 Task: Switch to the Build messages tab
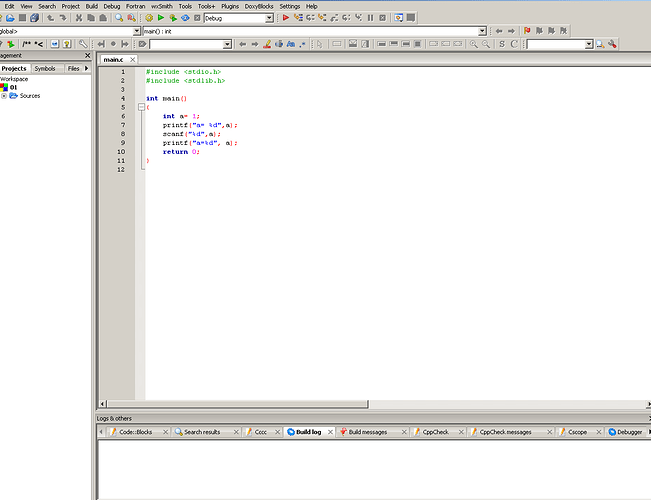(x=367, y=432)
